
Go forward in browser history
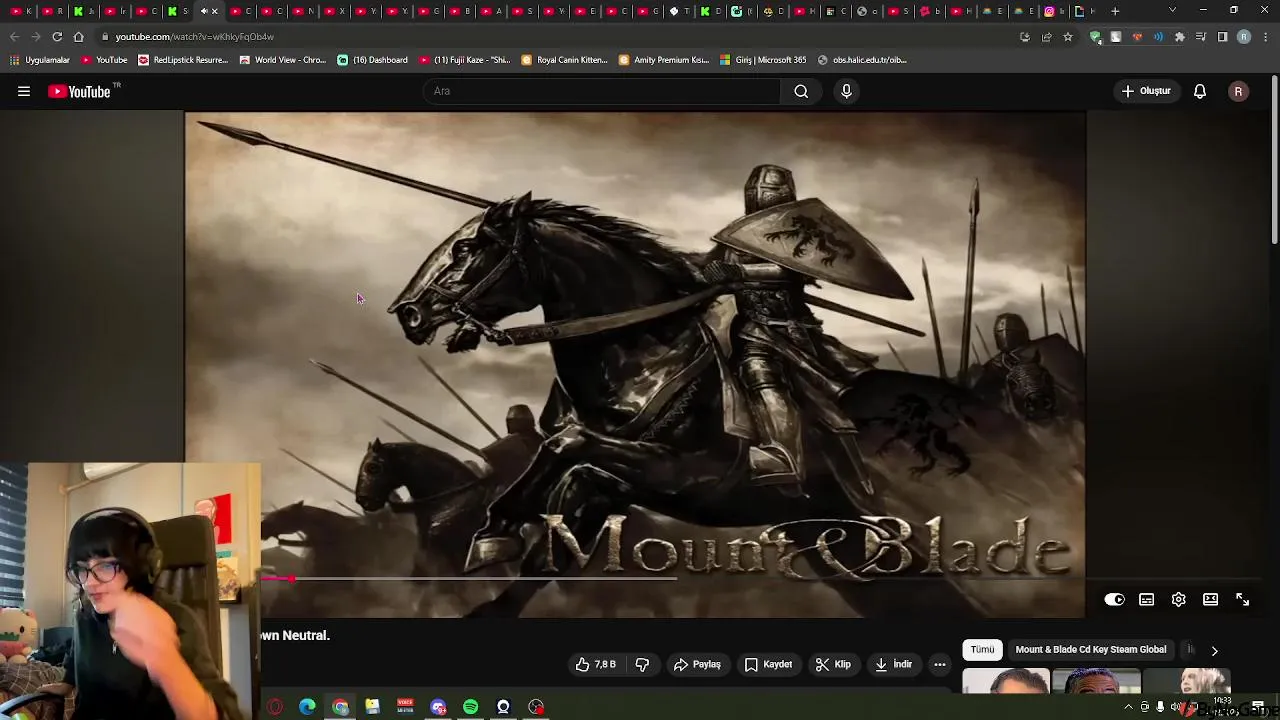point(36,37)
